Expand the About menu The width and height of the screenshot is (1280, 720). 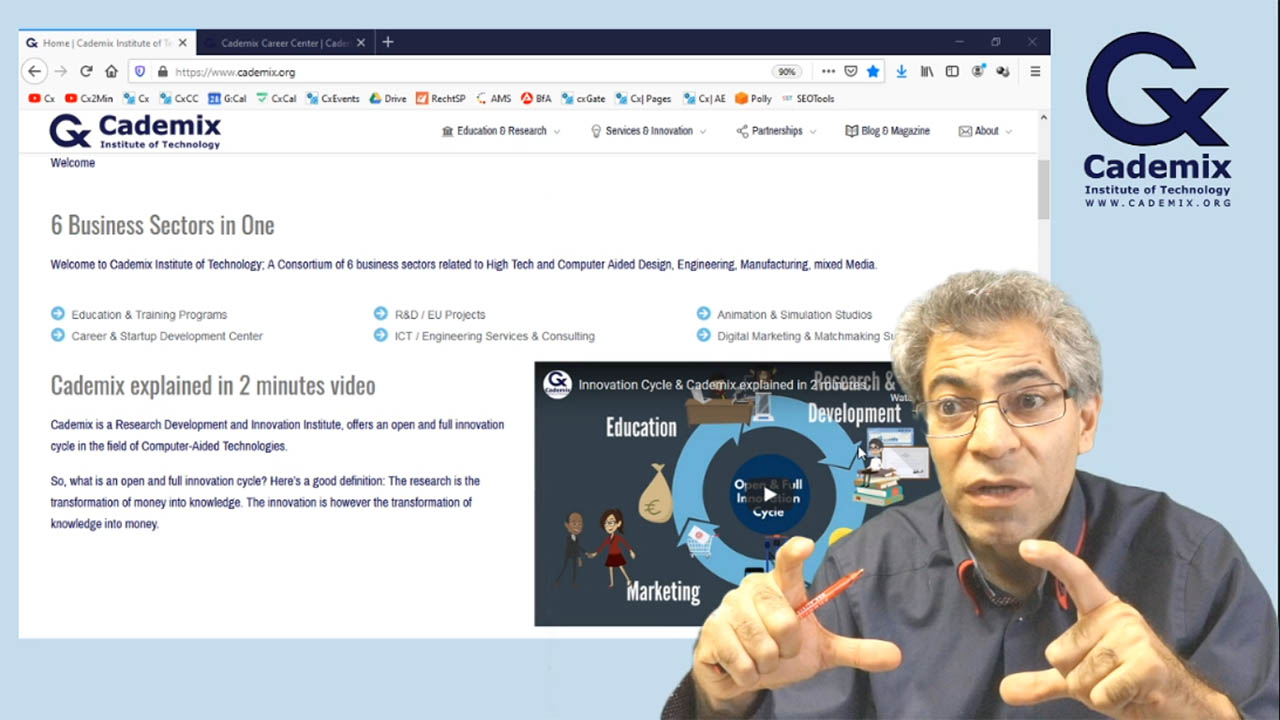coord(985,131)
